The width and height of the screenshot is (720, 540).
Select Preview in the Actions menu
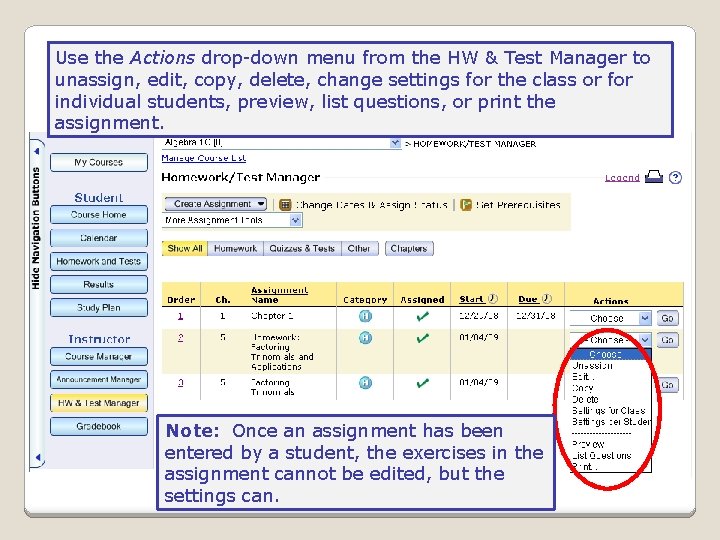(588, 444)
